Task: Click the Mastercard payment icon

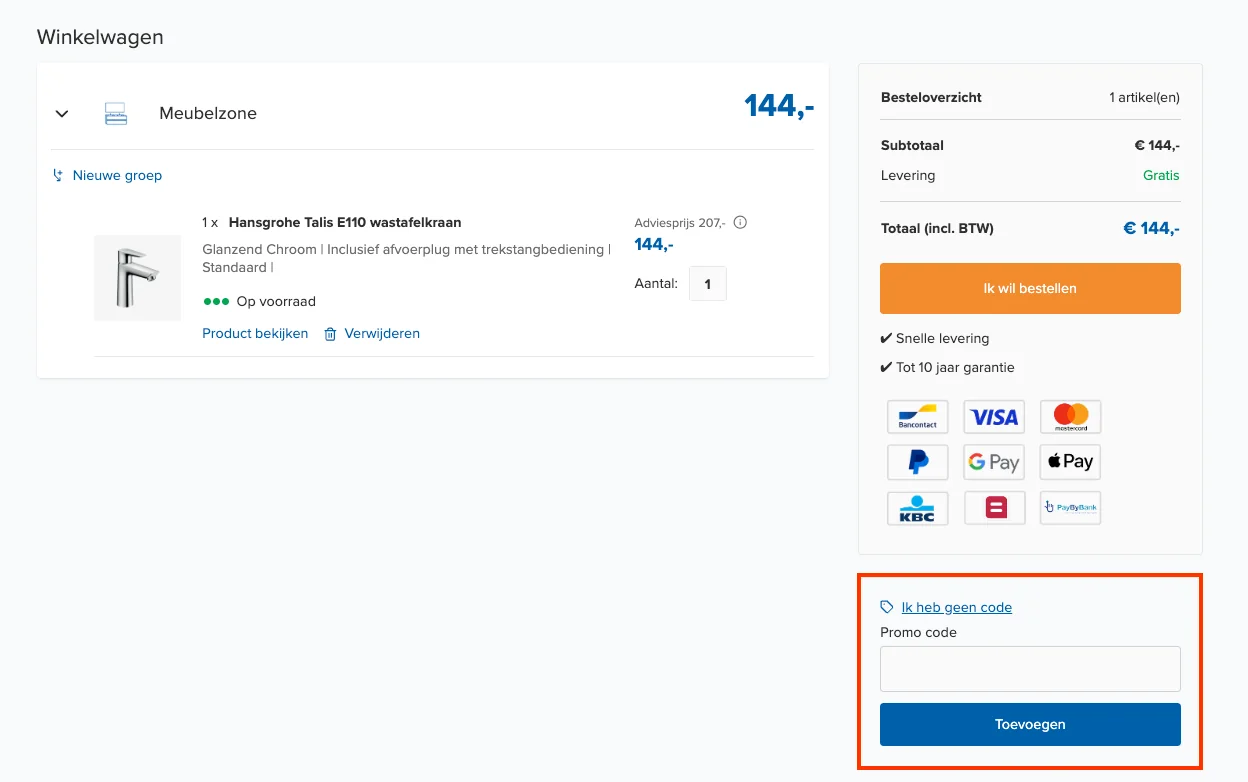Action: pyautogui.click(x=1069, y=416)
